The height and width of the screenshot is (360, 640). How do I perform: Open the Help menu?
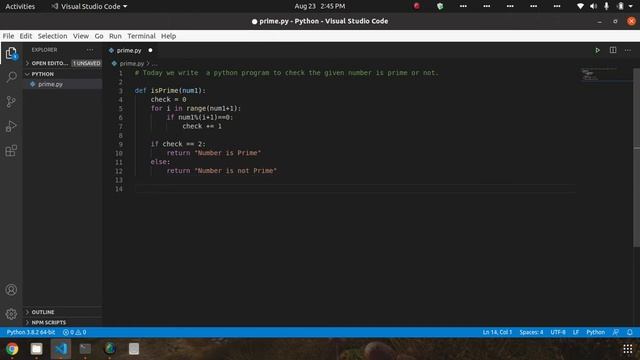168,36
